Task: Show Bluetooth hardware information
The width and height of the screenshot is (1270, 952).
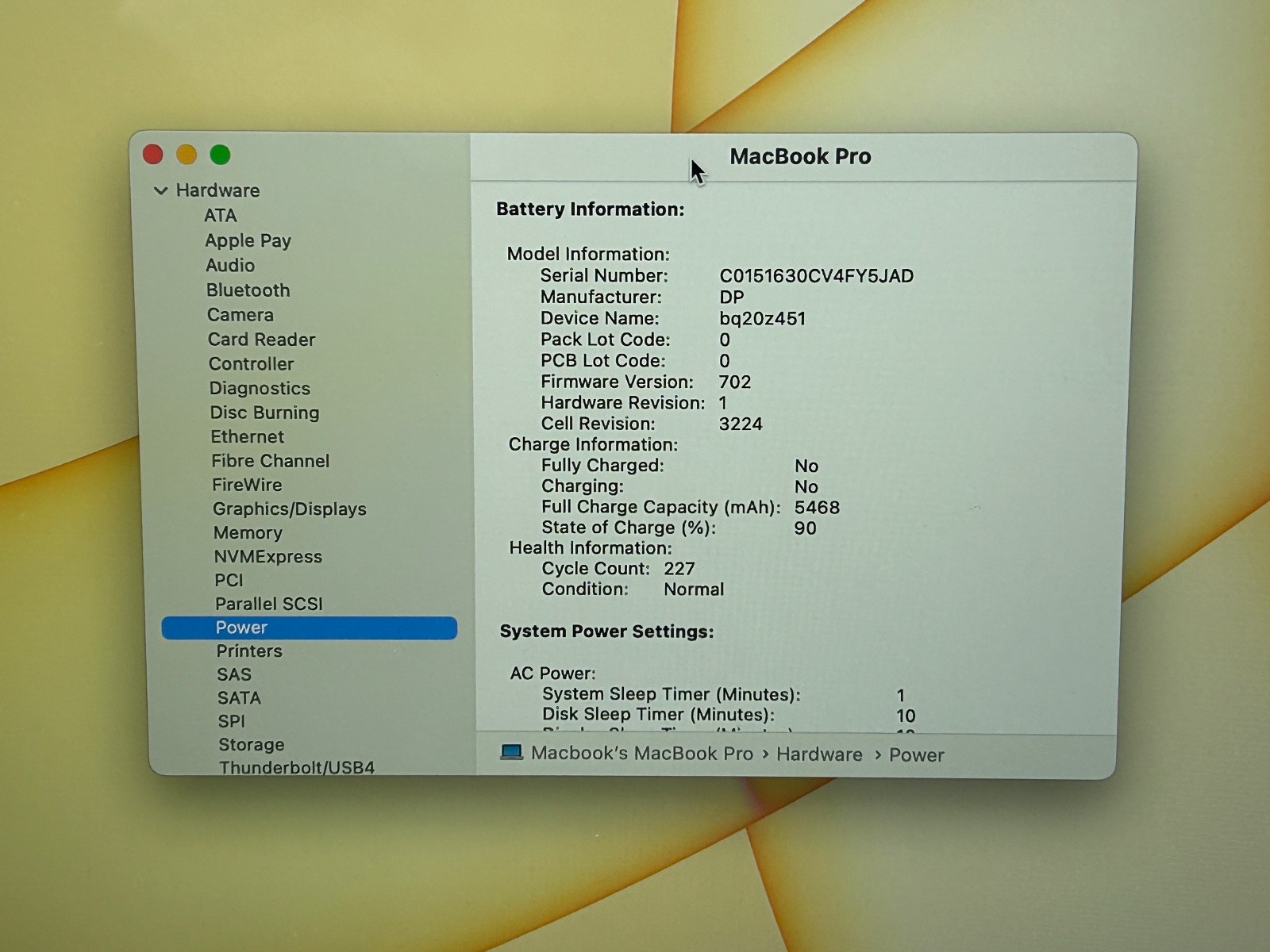Action: click(x=248, y=290)
